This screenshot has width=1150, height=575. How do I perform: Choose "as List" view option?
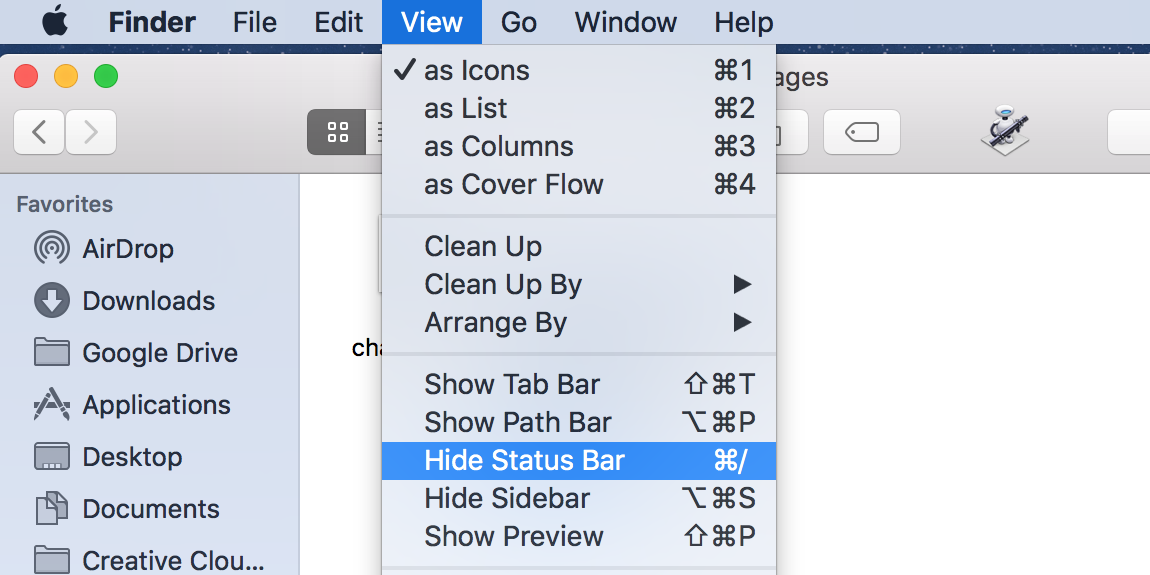466,109
